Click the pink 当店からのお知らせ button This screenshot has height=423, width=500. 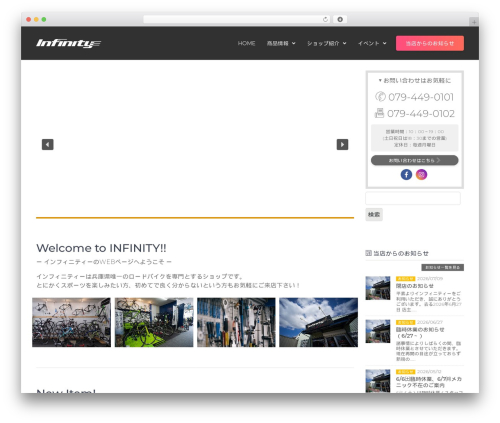coord(430,43)
